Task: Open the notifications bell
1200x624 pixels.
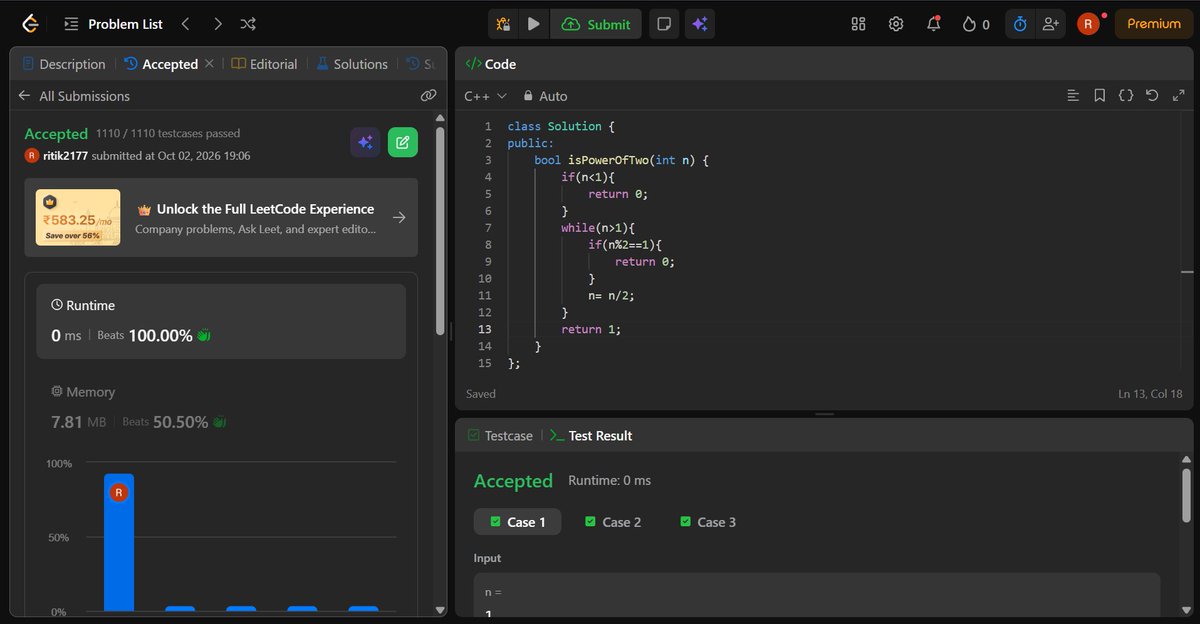Action: click(933, 24)
